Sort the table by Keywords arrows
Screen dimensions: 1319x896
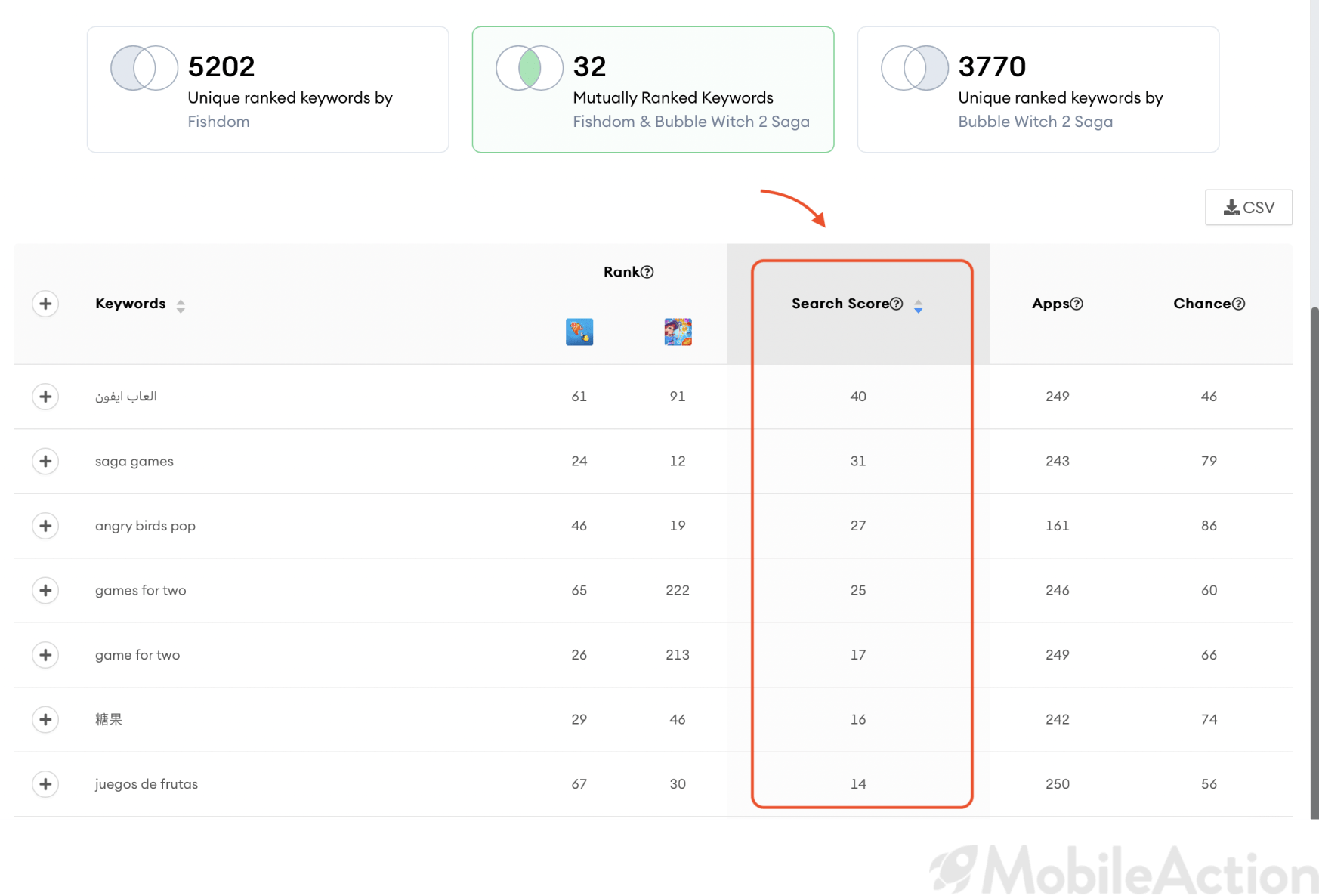[181, 306]
